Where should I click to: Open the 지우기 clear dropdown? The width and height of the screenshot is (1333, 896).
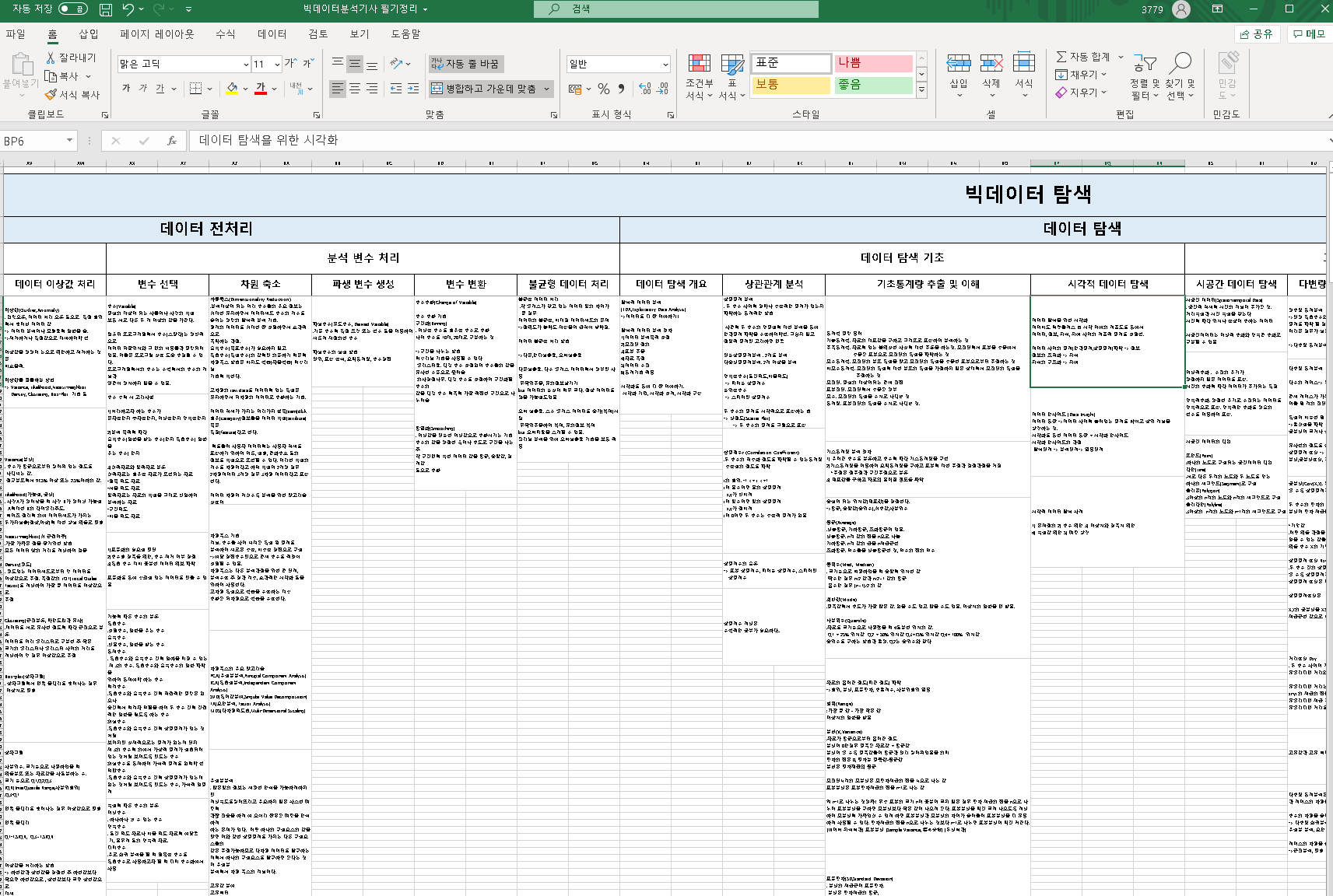pyautogui.click(x=1081, y=93)
